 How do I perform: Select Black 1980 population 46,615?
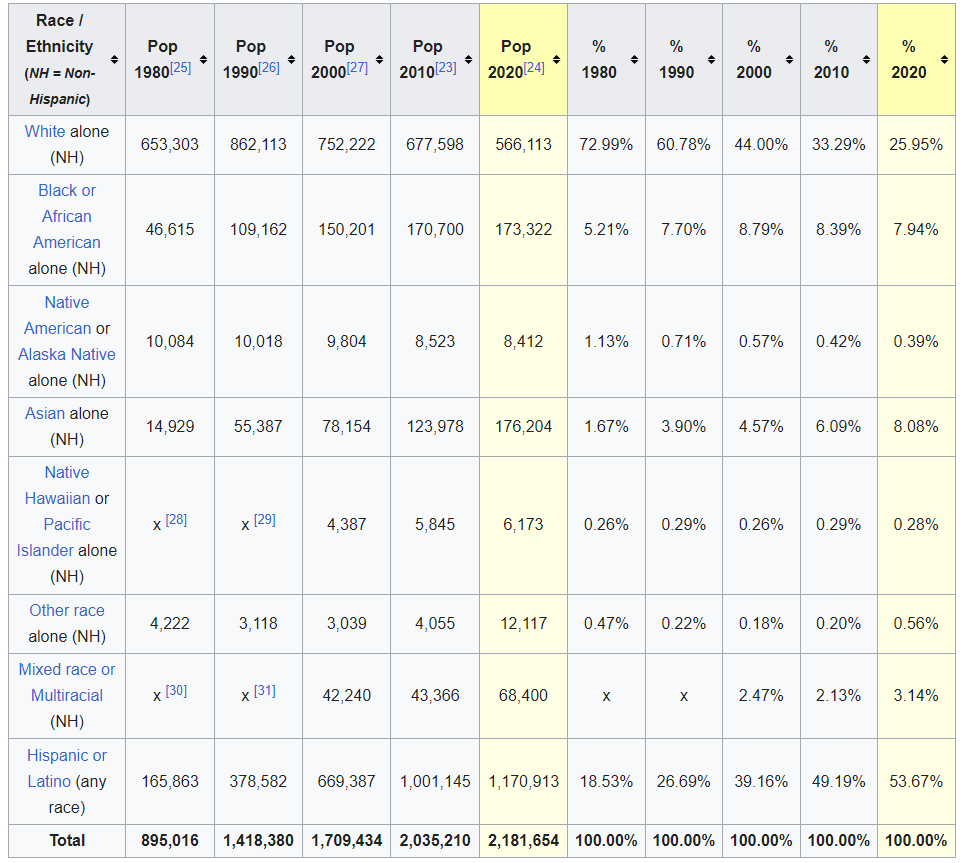170,230
